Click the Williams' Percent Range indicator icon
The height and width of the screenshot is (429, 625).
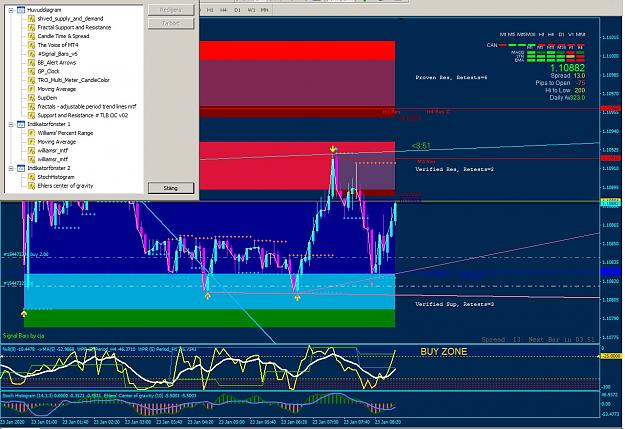point(31,133)
